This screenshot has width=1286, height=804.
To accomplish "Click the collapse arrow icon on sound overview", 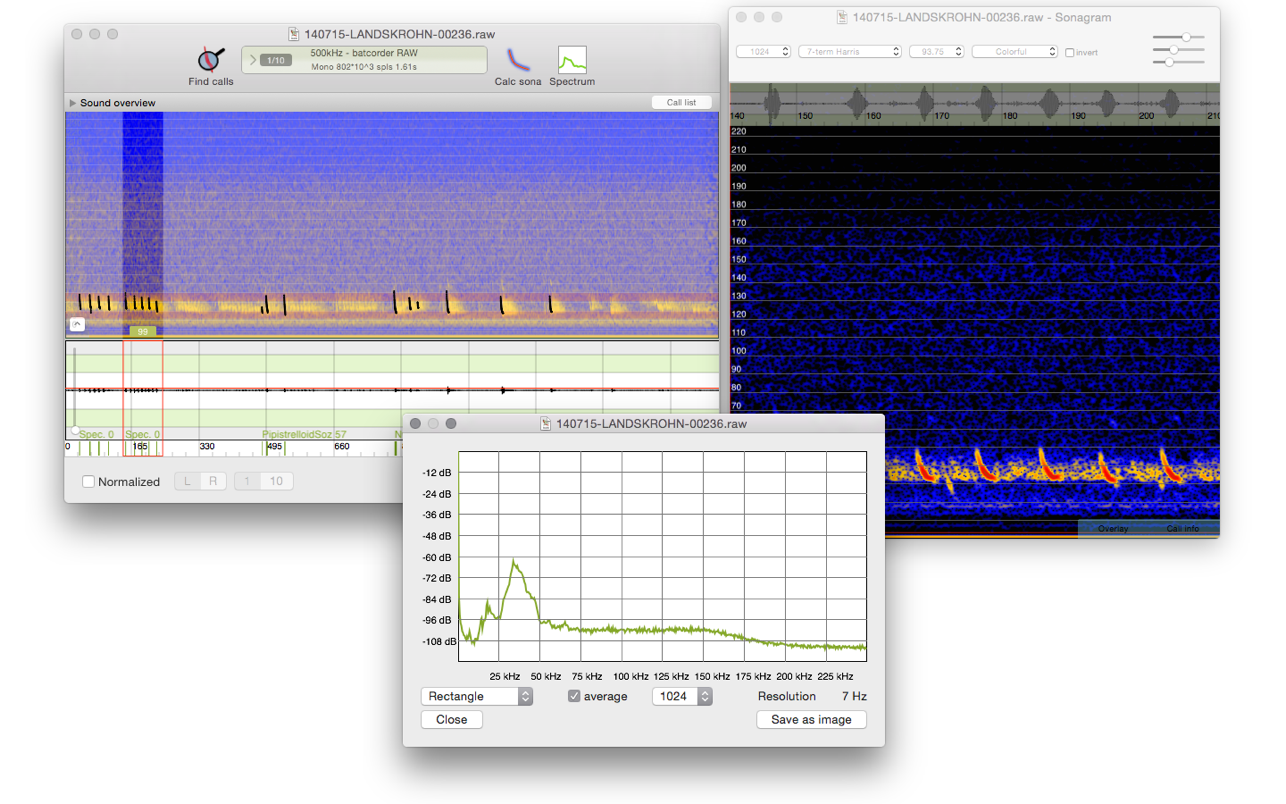I will 77,324.
